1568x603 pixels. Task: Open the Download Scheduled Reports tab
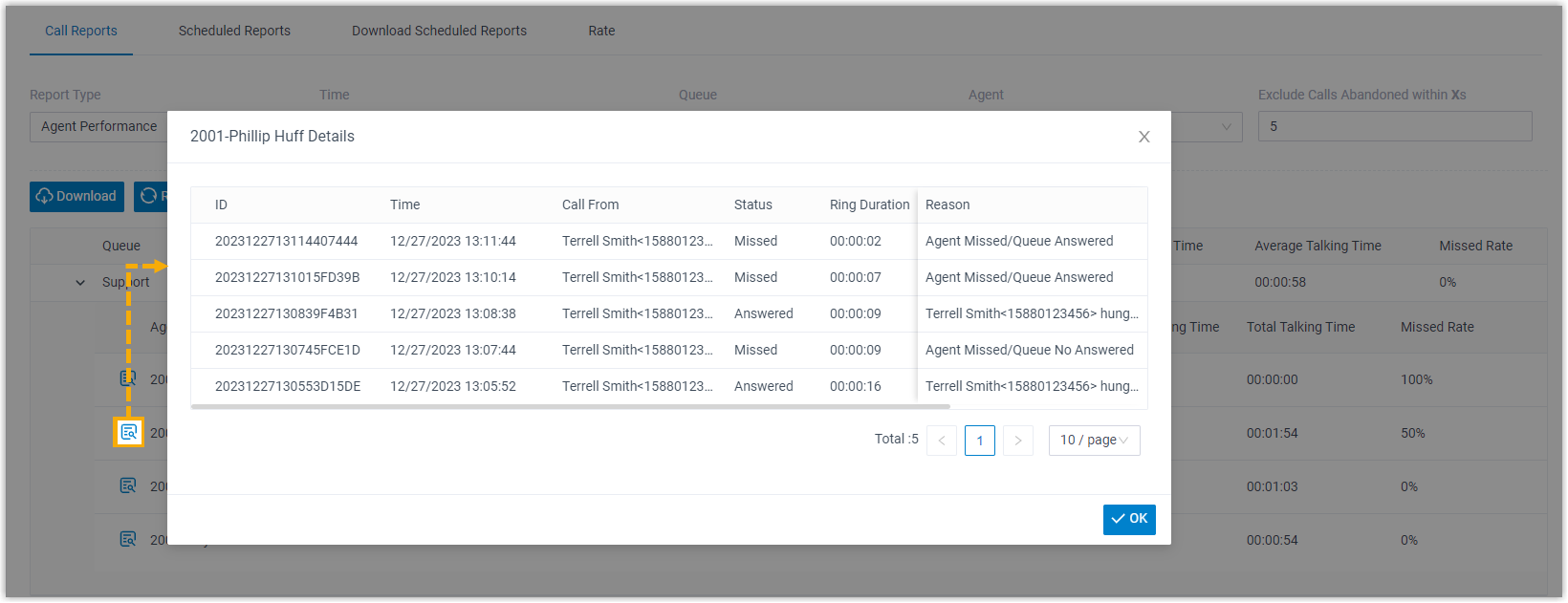(x=439, y=31)
